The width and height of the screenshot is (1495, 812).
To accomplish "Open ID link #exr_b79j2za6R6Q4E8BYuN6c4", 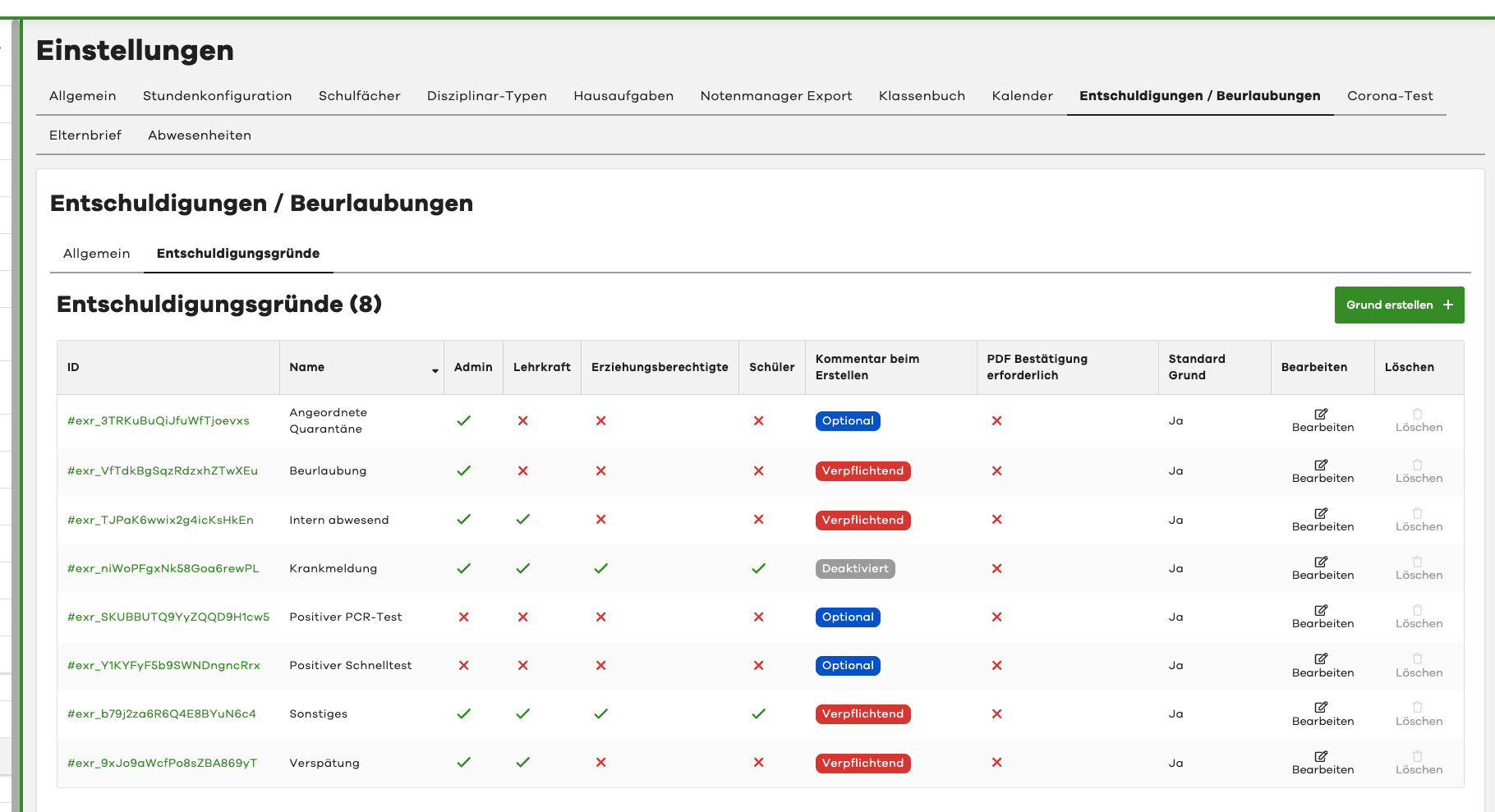I will [162, 713].
